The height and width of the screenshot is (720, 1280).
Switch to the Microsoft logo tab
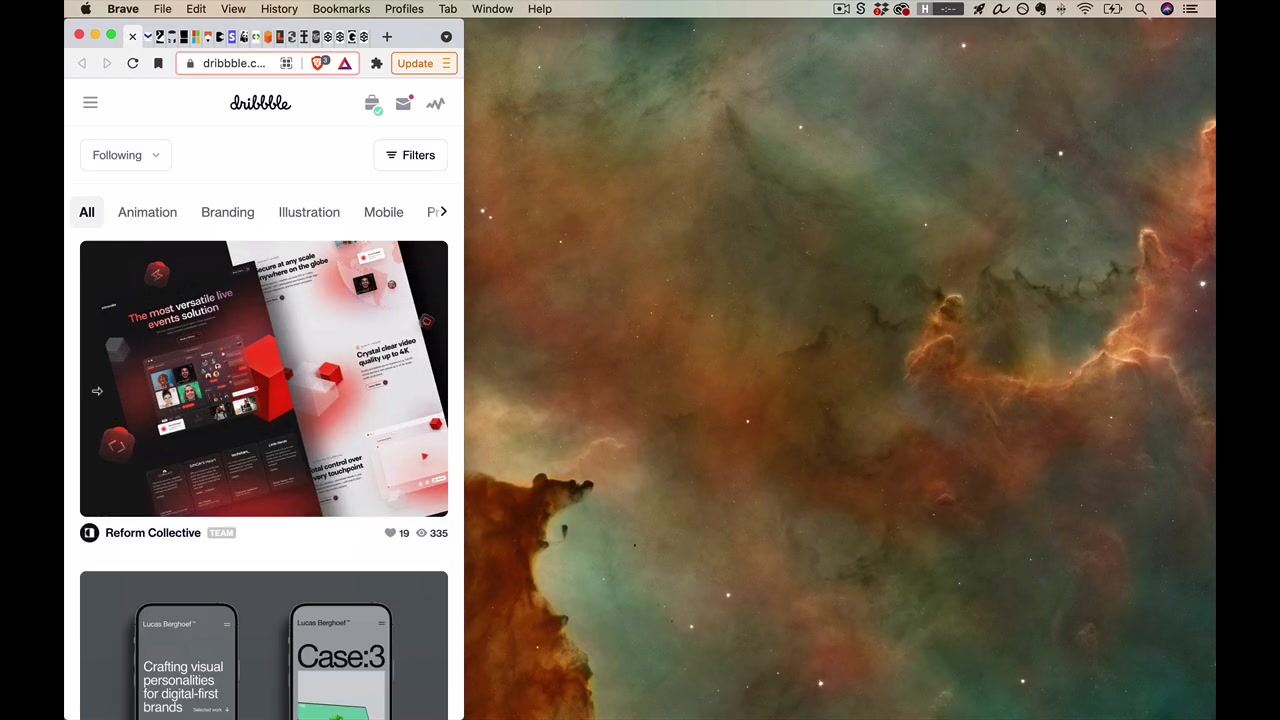coord(195,37)
